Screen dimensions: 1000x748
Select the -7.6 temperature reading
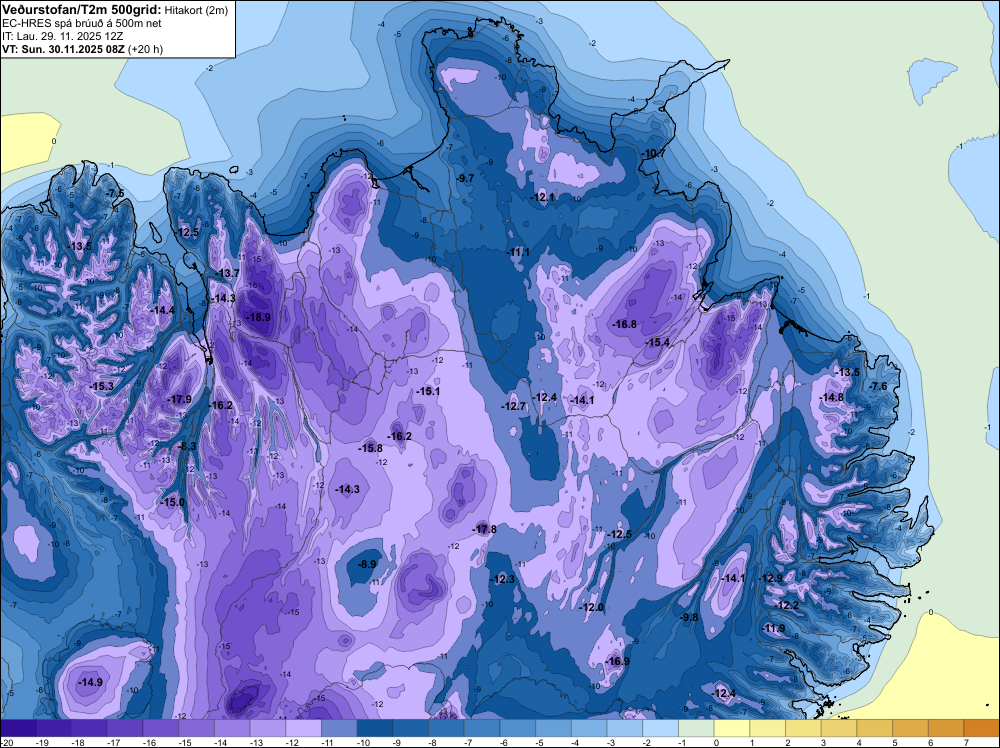878,386
